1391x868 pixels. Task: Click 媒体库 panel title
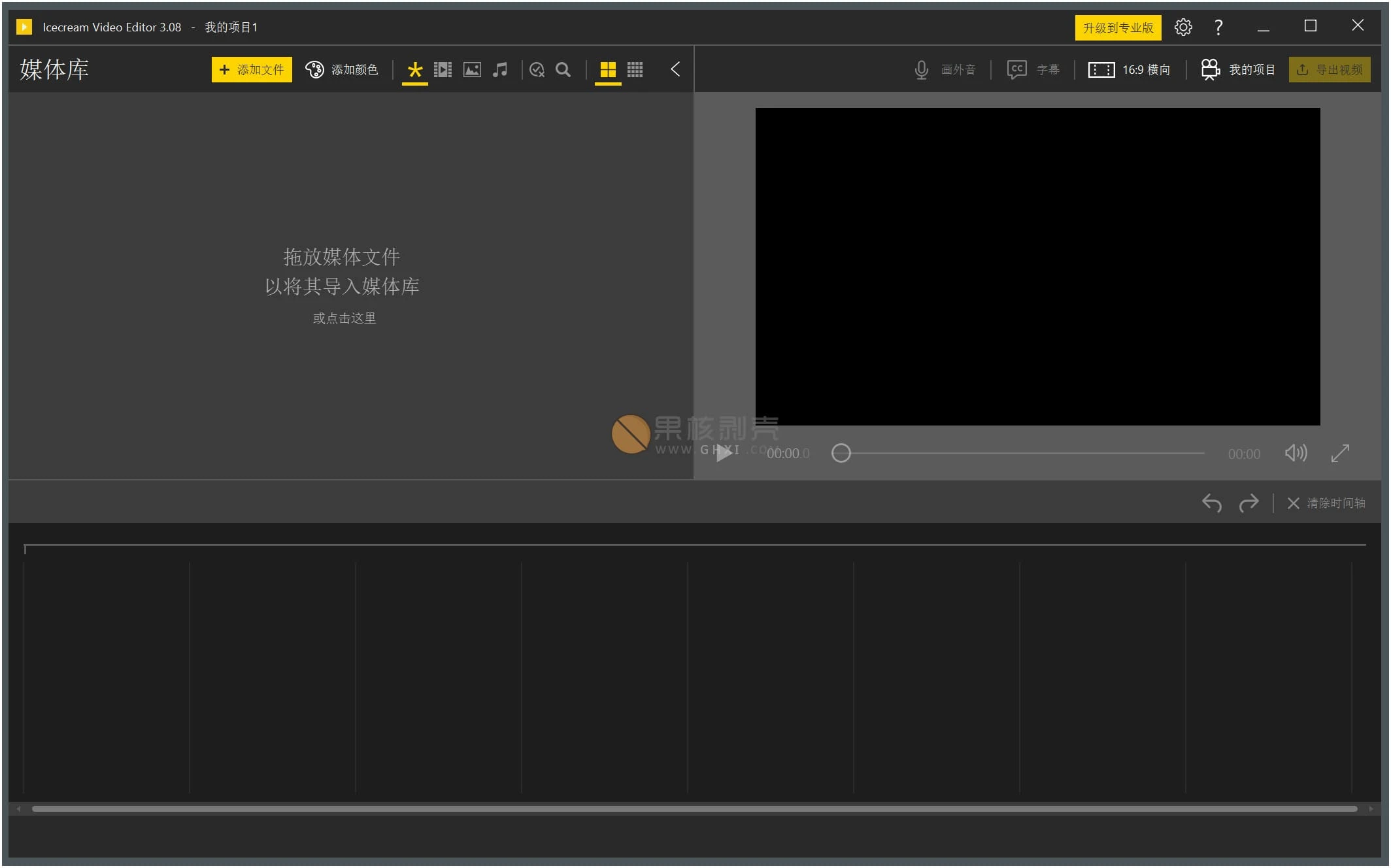[x=54, y=69]
